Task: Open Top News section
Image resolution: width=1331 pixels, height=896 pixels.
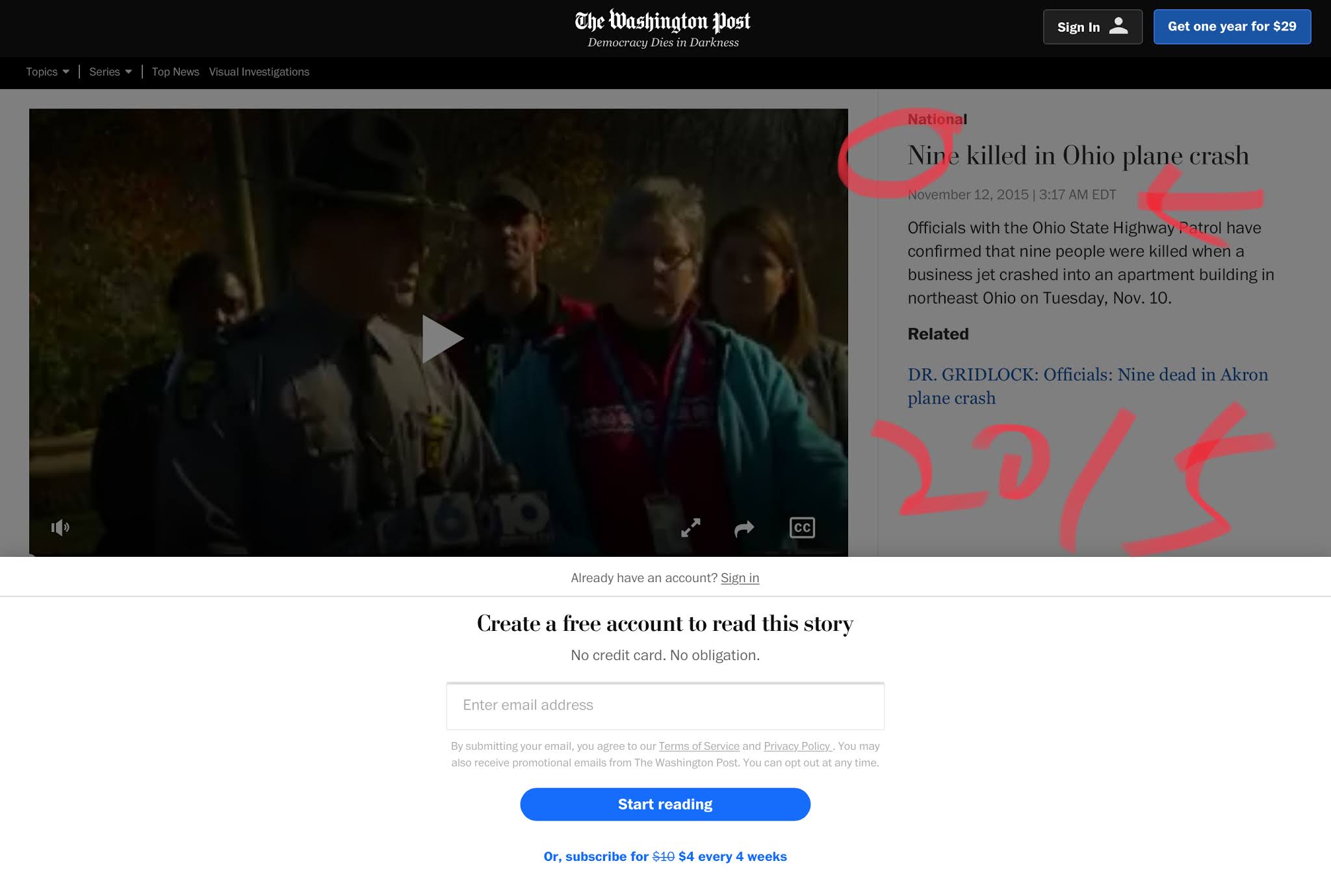Action: click(175, 71)
